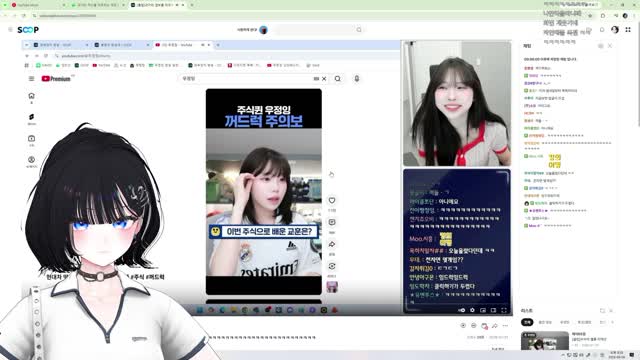Toggle theater mode in the stream player
The width and height of the screenshot is (640, 360).
[493, 310]
